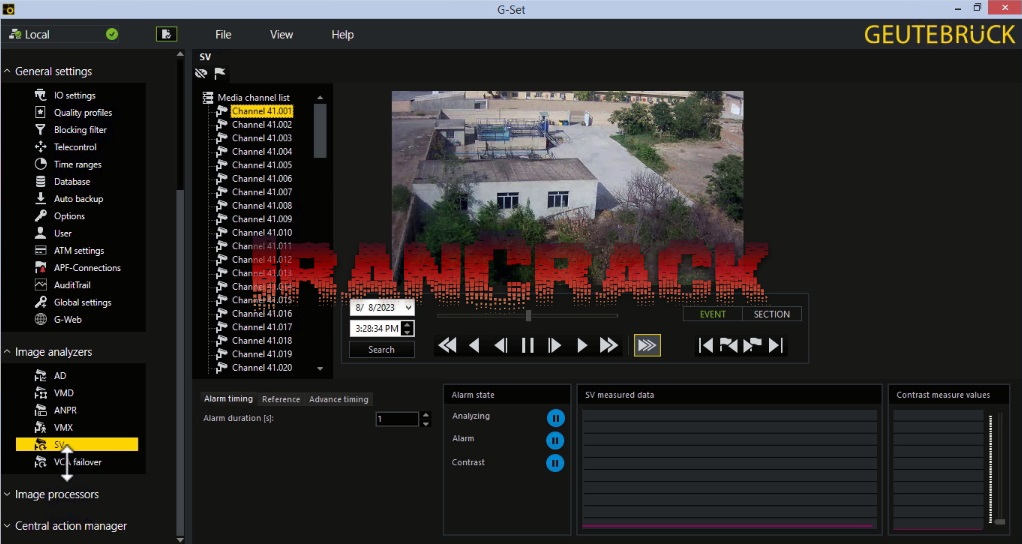The image size is (1022, 544).
Task: Pause the video playback
Action: (528, 345)
